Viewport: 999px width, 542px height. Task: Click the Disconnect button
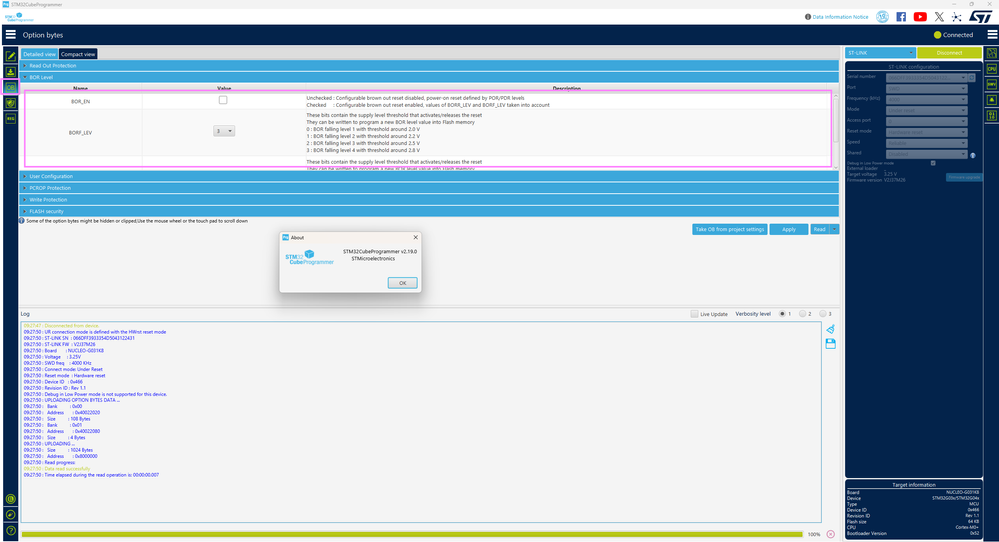tap(949, 53)
